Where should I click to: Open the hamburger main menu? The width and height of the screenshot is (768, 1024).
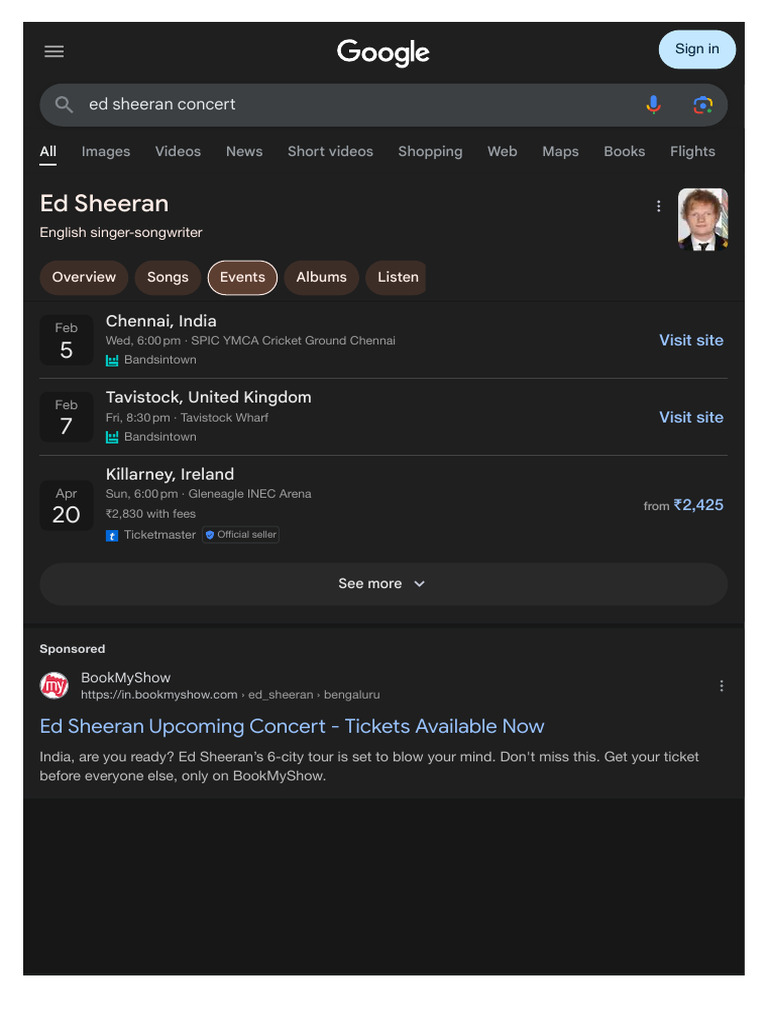point(54,51)
